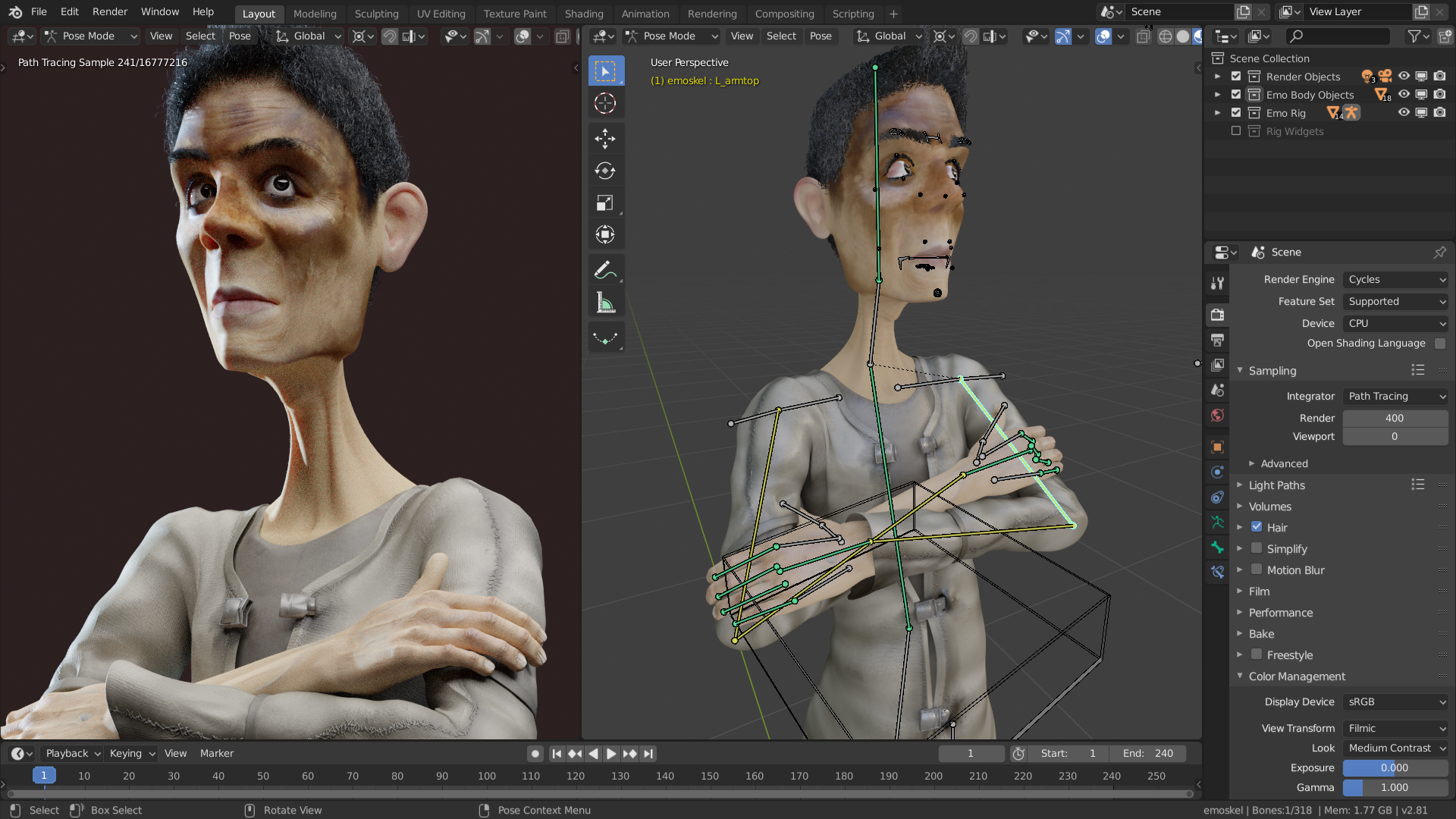1456x819 pixels.
Task: Open the Render Engine dropdown
Action: tap(1395, 279)
